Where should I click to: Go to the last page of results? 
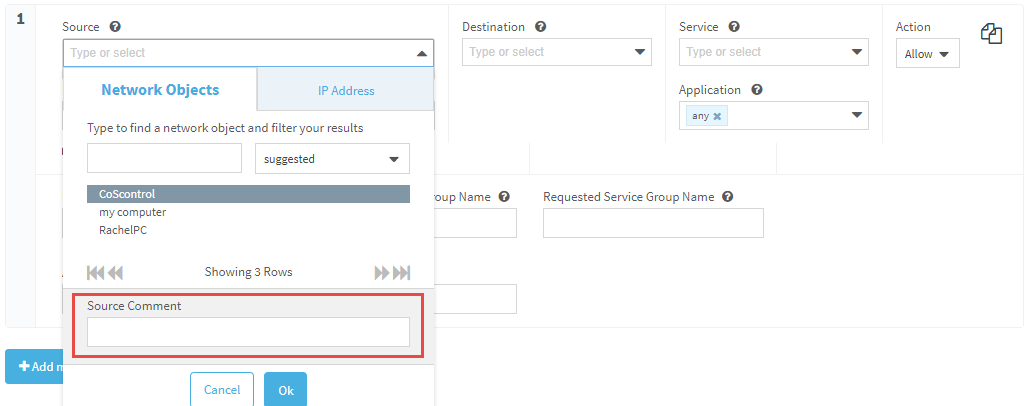click(402, 272)
